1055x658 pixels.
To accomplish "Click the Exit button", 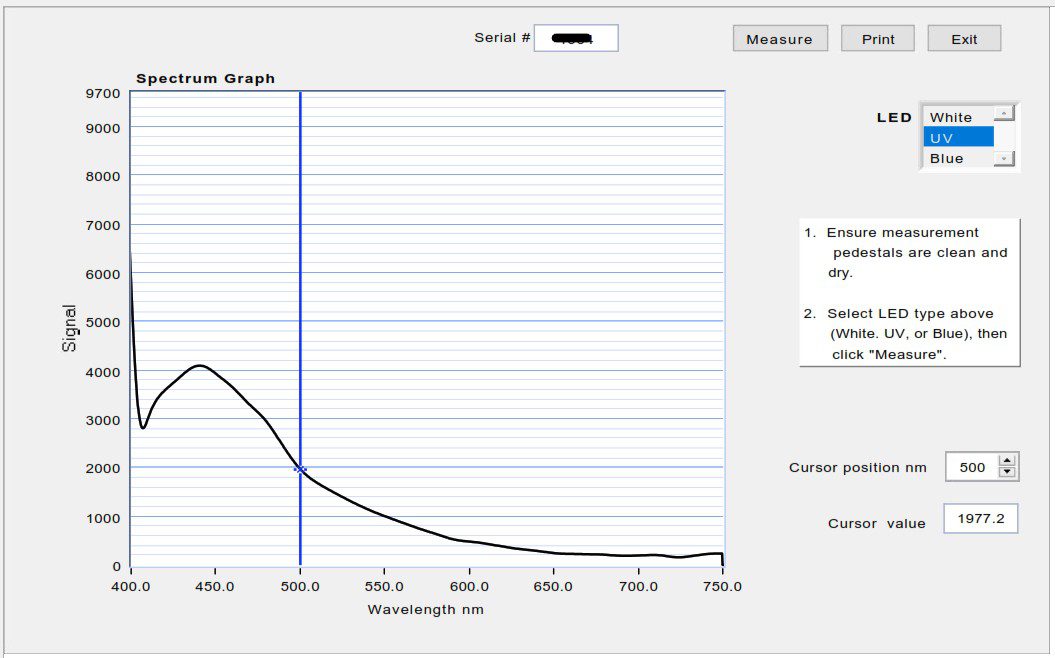I will 963,38.
